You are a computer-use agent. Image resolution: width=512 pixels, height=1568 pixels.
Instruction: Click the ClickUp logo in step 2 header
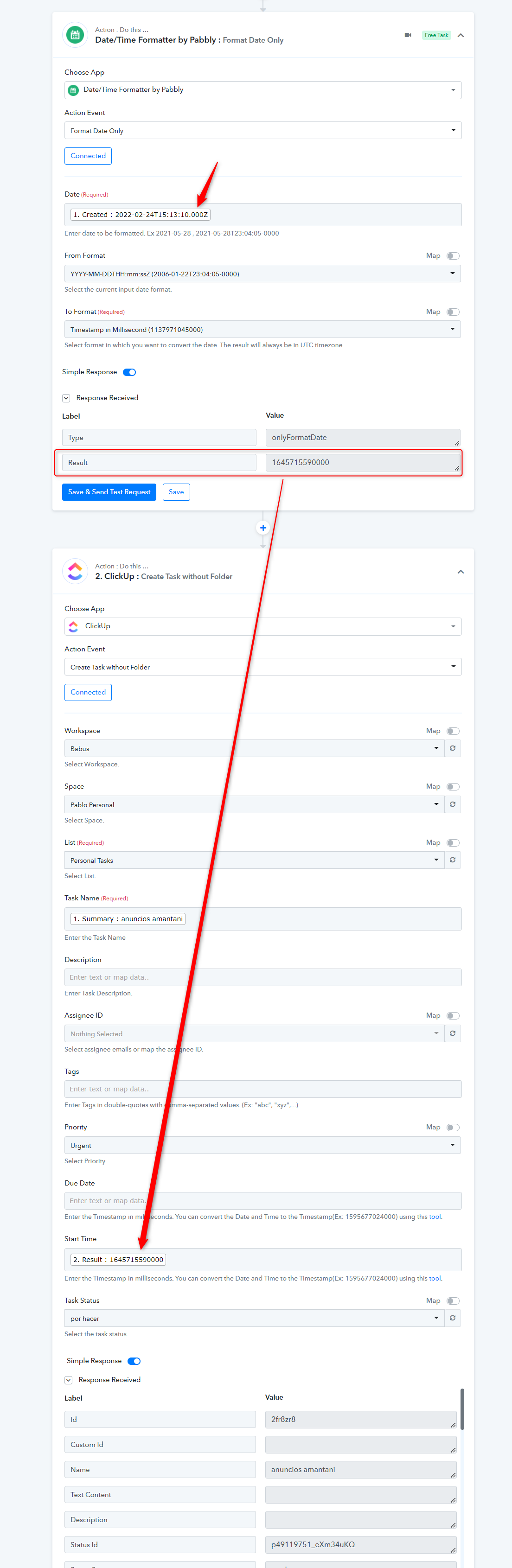[x=75, y=571]
